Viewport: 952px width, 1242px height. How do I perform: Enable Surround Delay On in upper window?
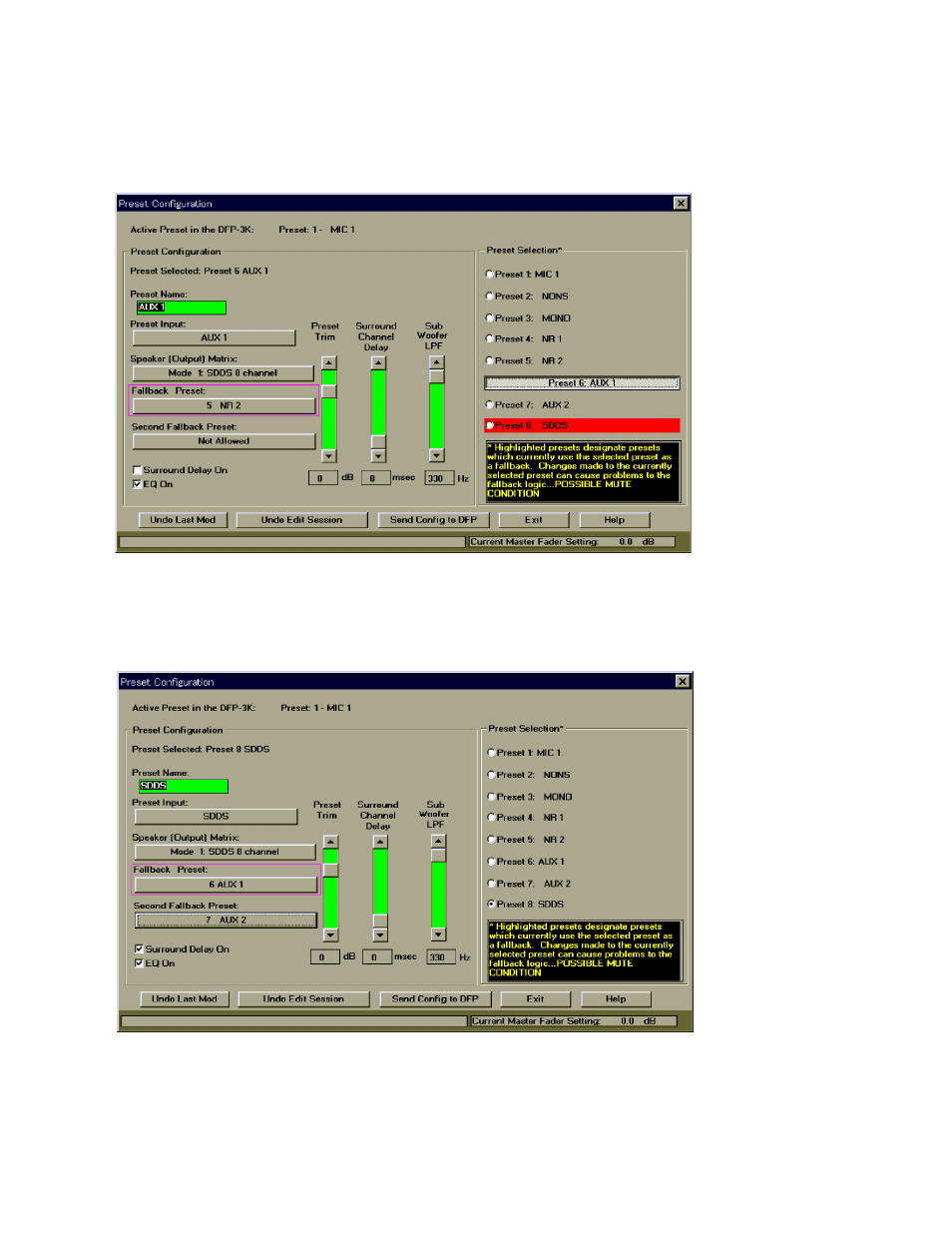(180, 470)
